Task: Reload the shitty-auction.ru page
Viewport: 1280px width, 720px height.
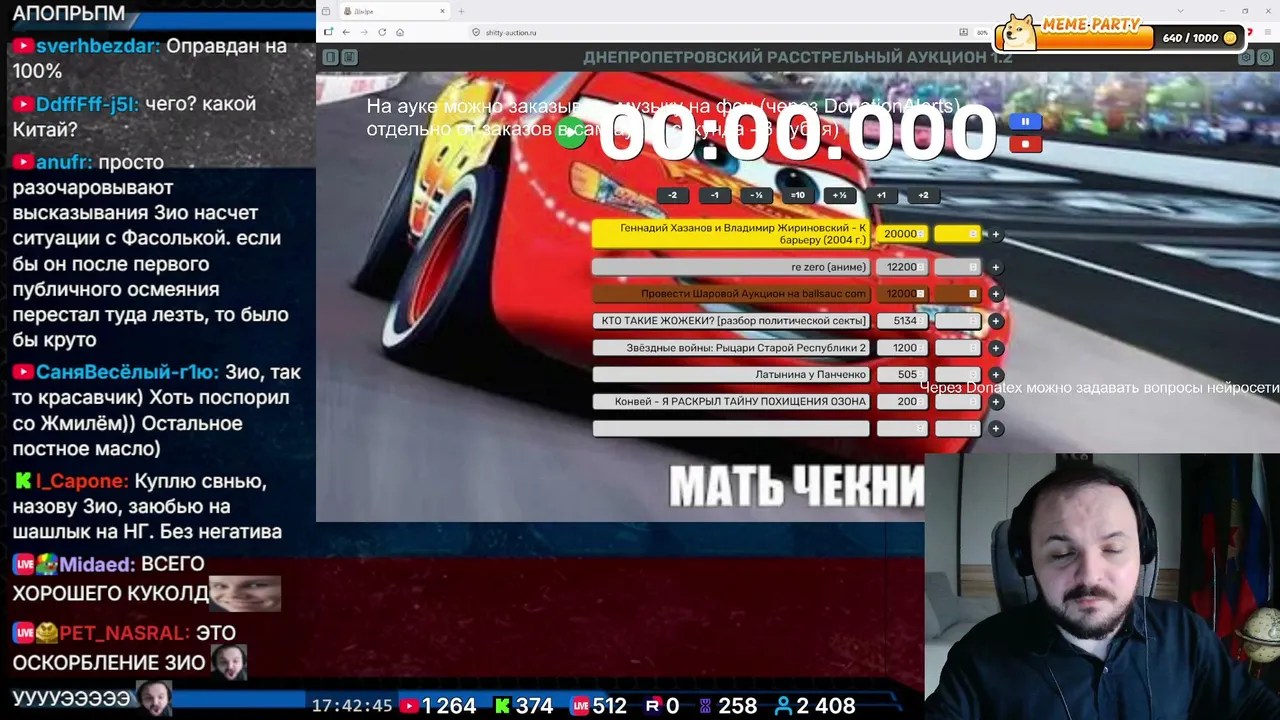Action: pyautogui.click(x=382, y=32)
